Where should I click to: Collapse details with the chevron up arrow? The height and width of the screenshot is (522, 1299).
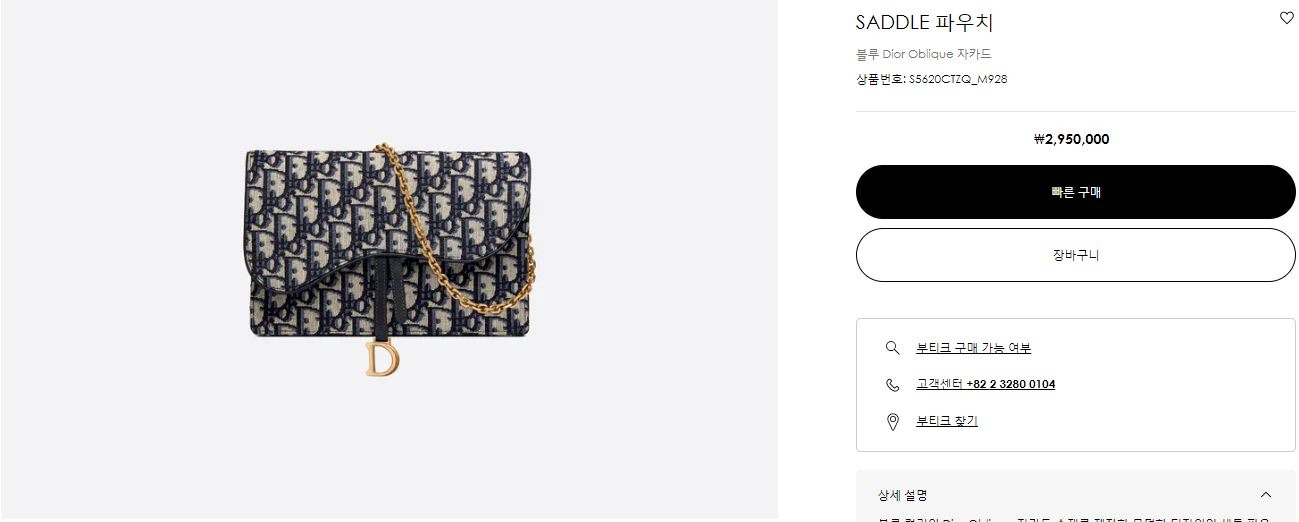(1266, 495)
